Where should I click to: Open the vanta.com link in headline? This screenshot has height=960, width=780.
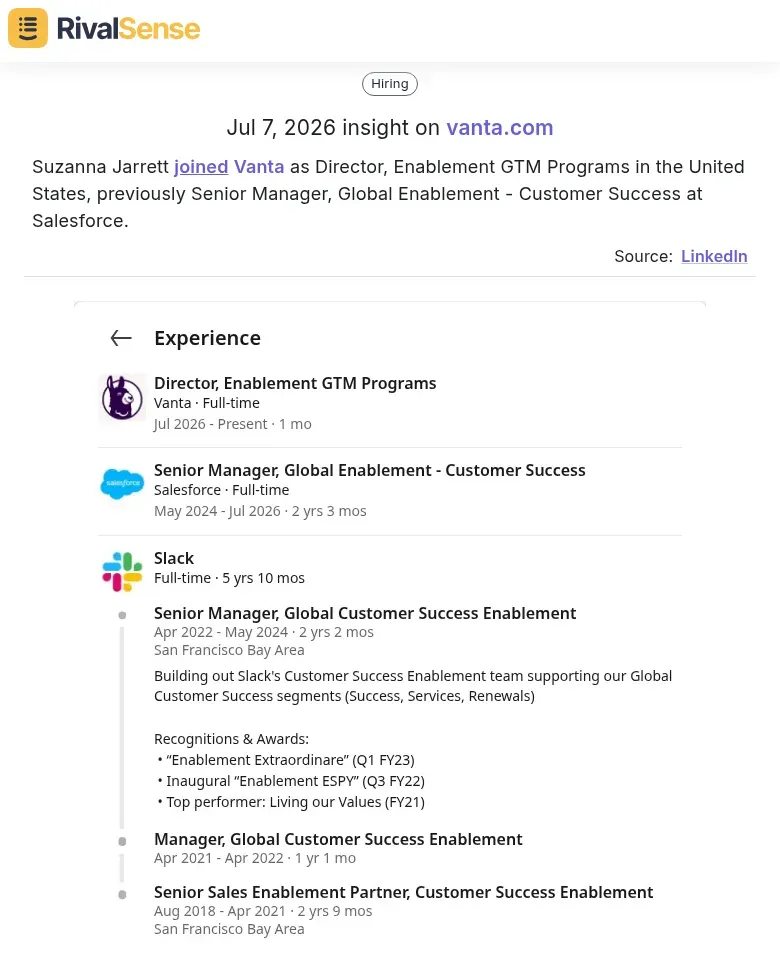(x=500, y=127)
